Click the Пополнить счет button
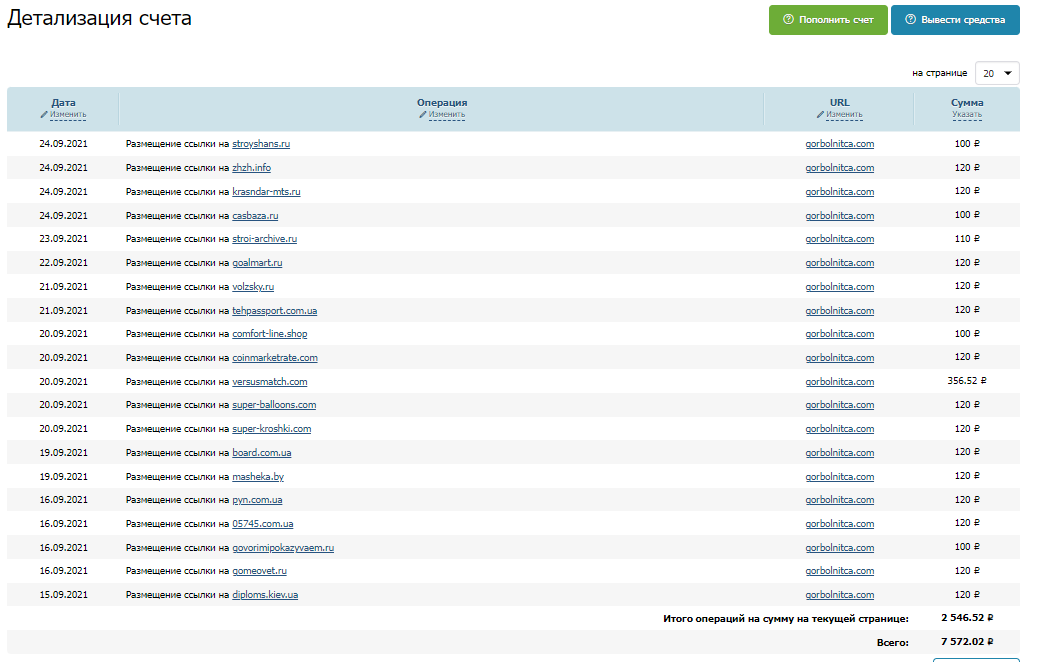1040x662 pixels. pos(828,20)
